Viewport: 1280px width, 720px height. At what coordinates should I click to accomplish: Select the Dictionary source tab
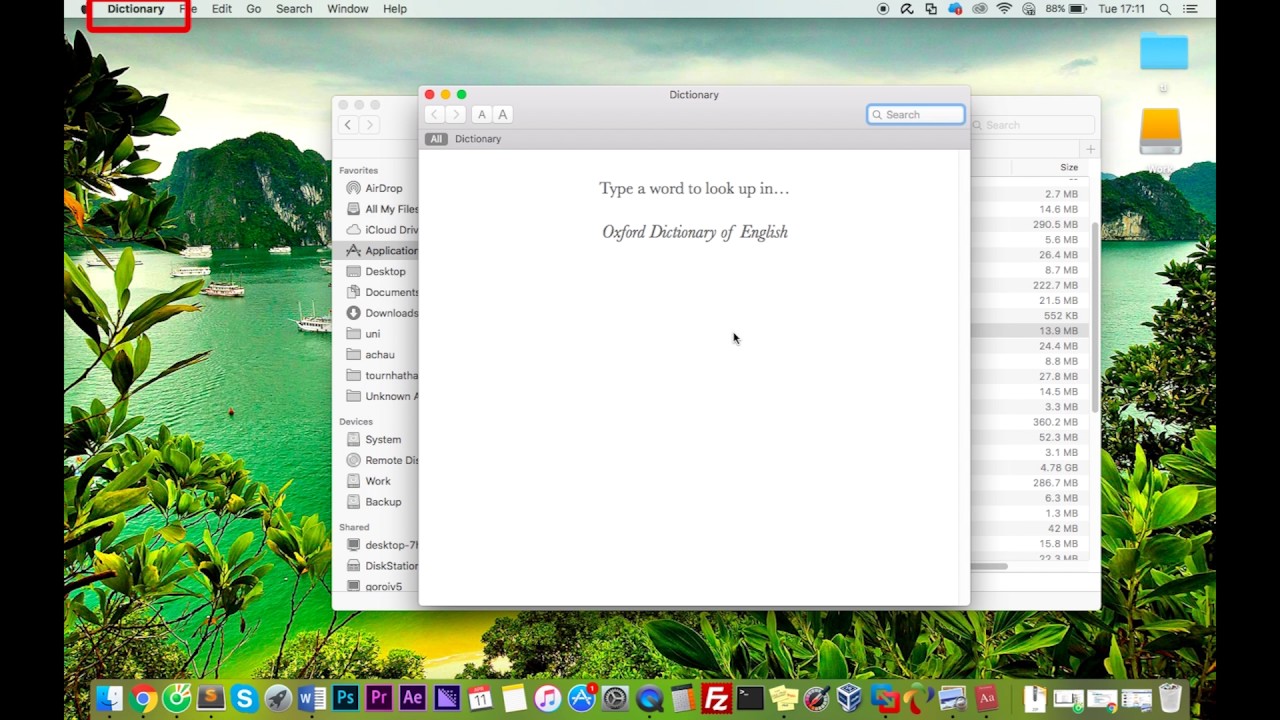tap(478, 139)
